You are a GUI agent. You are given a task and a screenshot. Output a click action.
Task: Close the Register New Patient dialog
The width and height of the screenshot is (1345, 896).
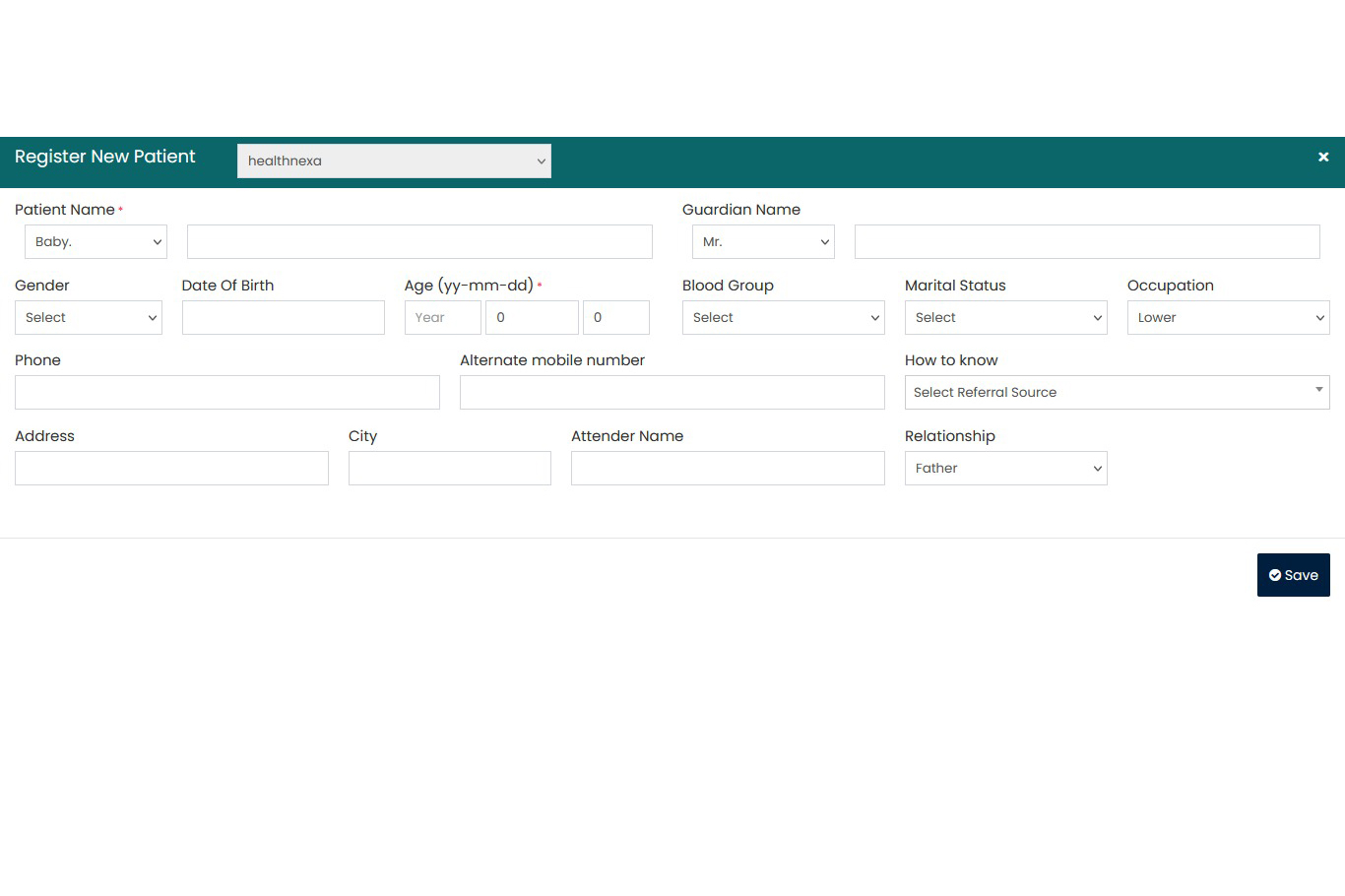coord(1323,157)
